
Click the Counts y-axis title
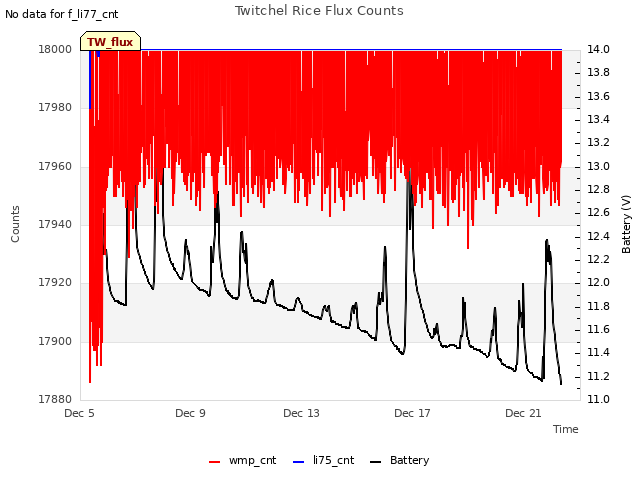(x=15, y=224)
